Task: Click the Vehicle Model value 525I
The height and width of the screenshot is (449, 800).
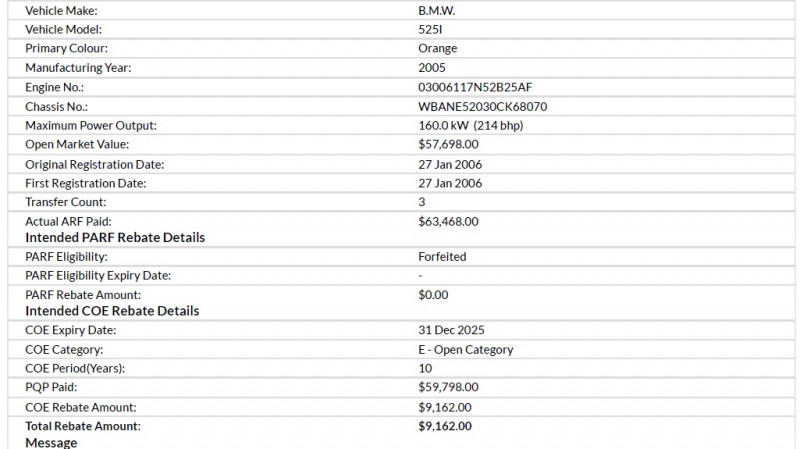Action: (431, 29)
